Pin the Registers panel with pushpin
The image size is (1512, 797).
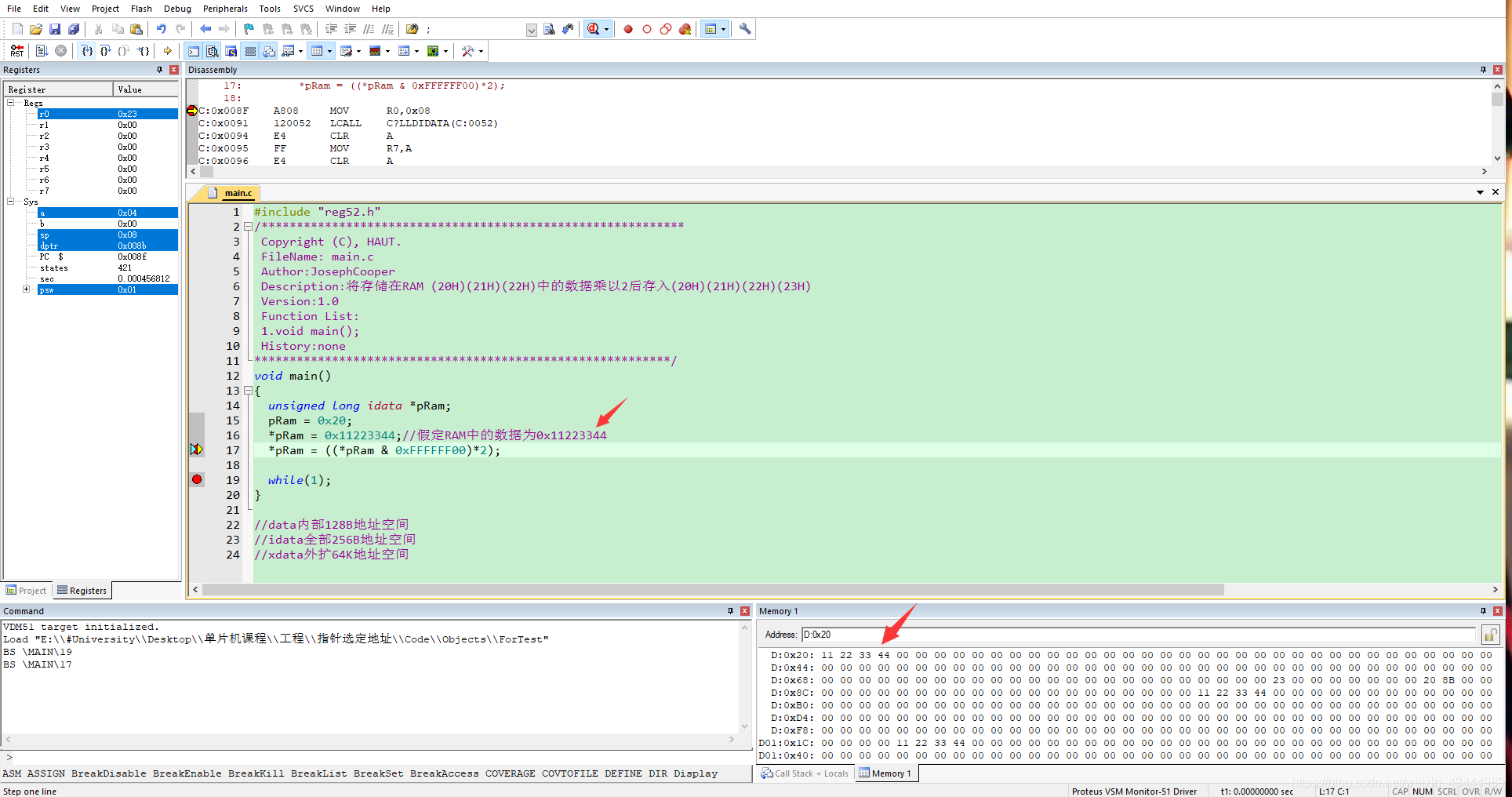point(159,70)
